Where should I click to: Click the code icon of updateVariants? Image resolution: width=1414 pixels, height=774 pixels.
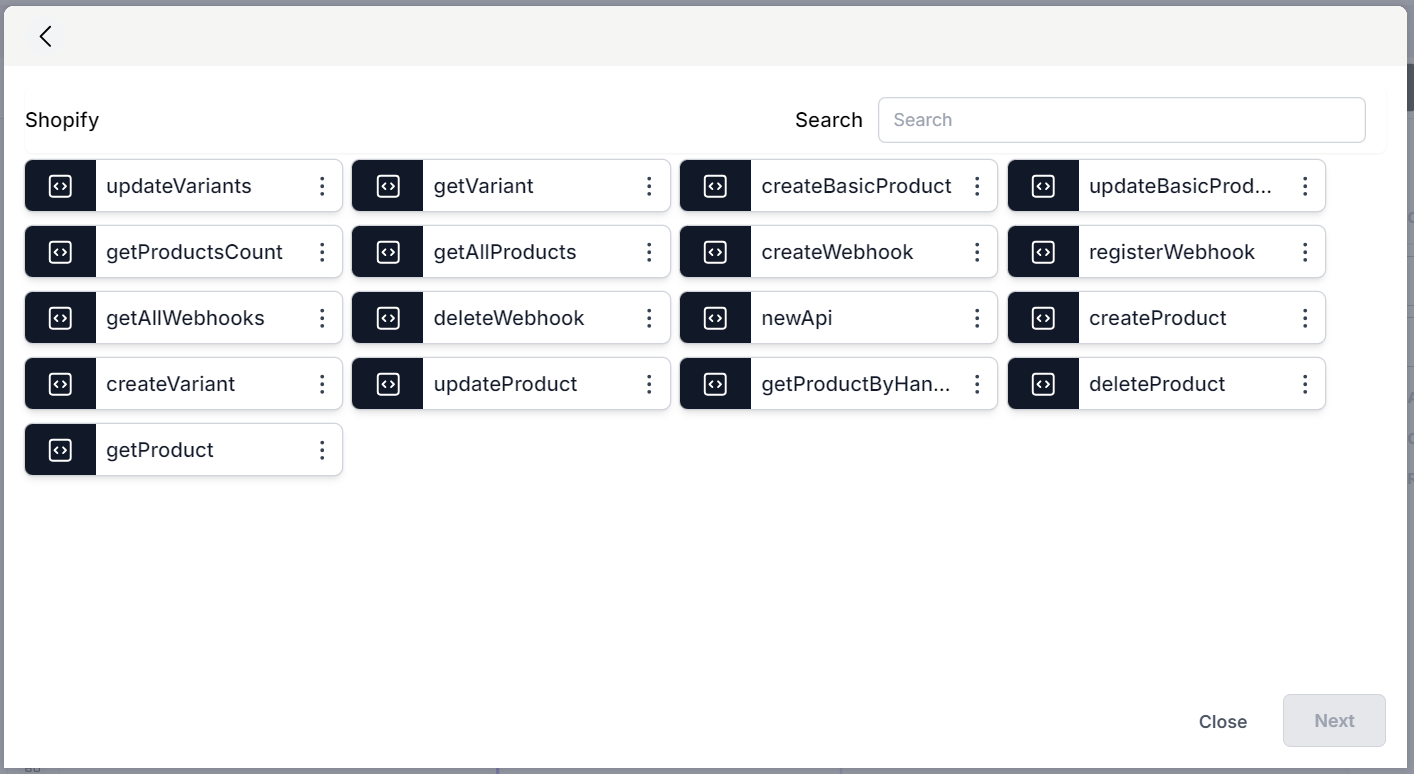pos(60,186)
